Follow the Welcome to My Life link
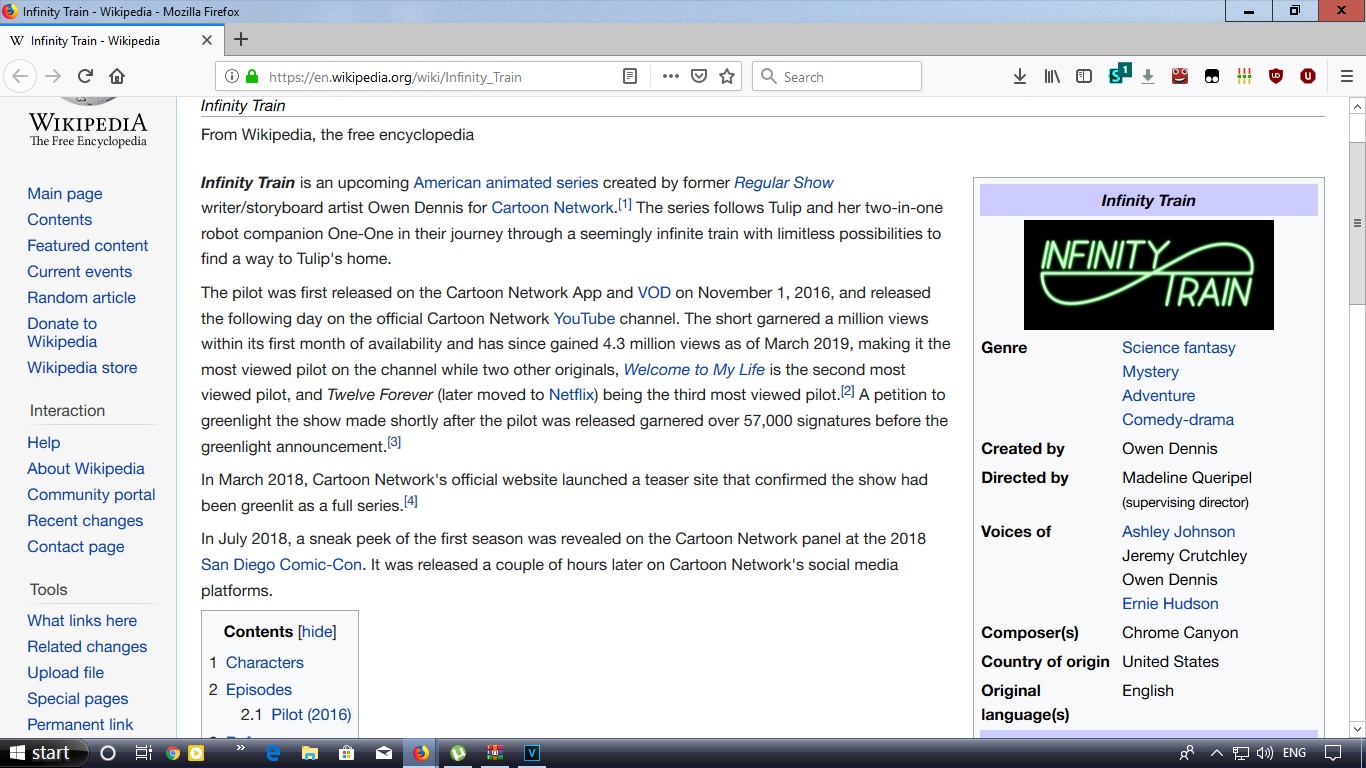The width and height of the screenshot is (1366, 768). (x=694, y=370)
